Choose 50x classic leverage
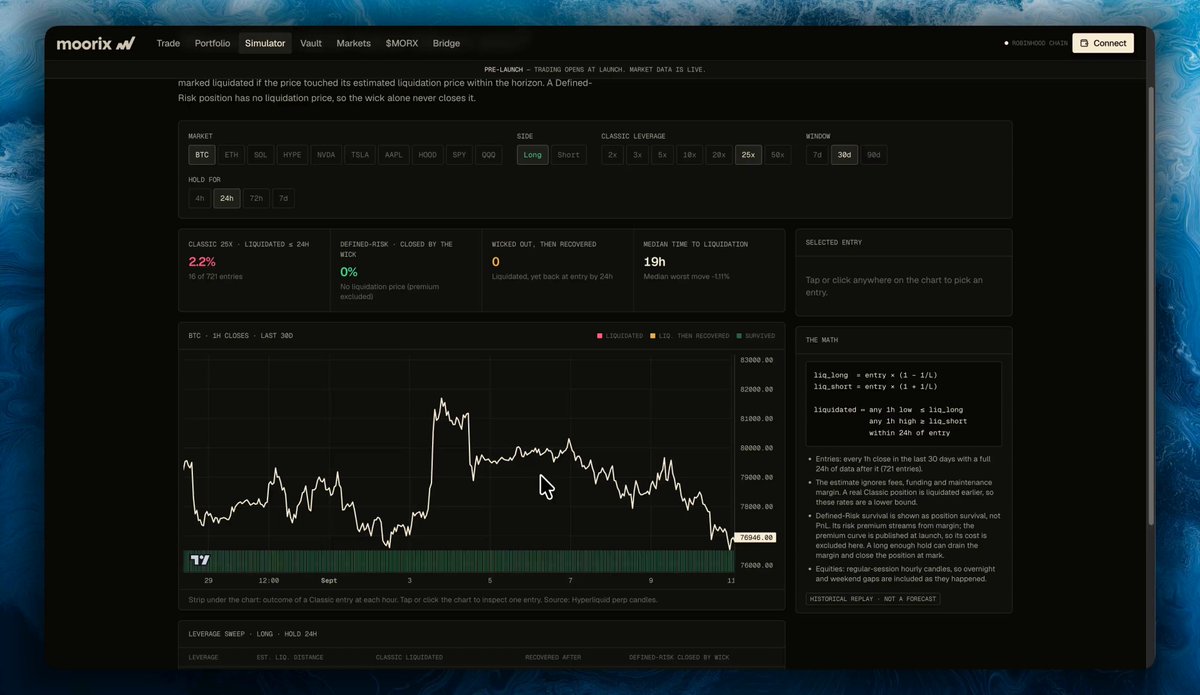 778,155
